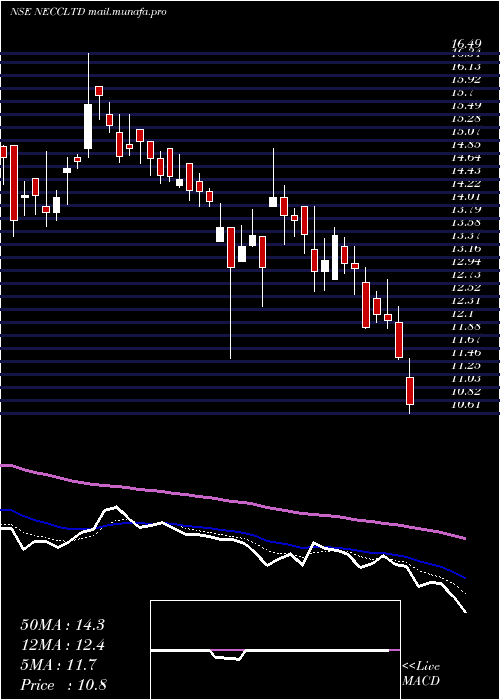500x700 pixels.
Task: Select the 16.13 price axis label
Action: pyautogui.click(x=466, y=67)
